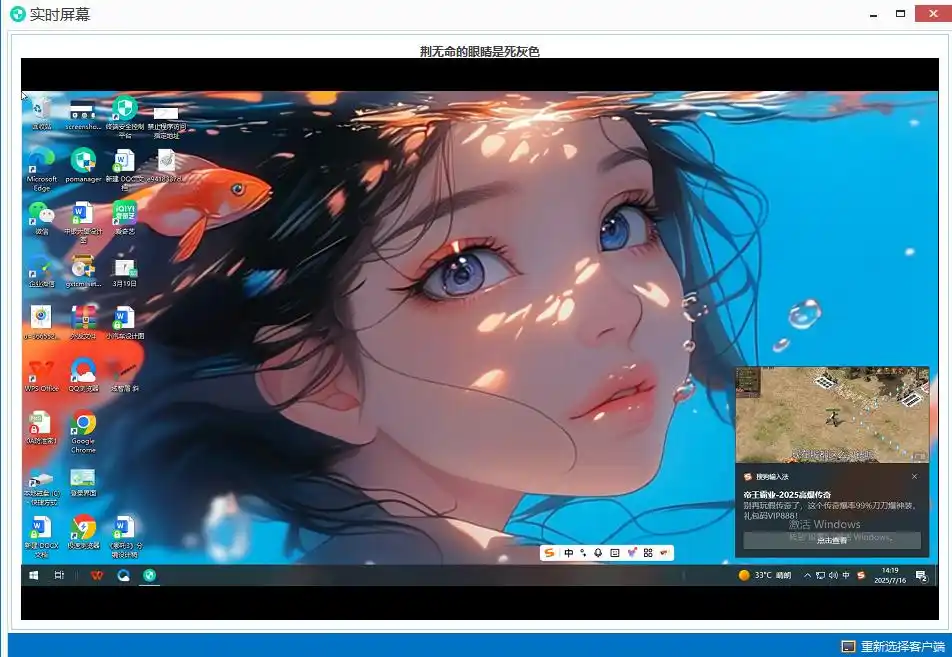
Task: Launch the WPS Office desktop shortcut
Action: 41,375
